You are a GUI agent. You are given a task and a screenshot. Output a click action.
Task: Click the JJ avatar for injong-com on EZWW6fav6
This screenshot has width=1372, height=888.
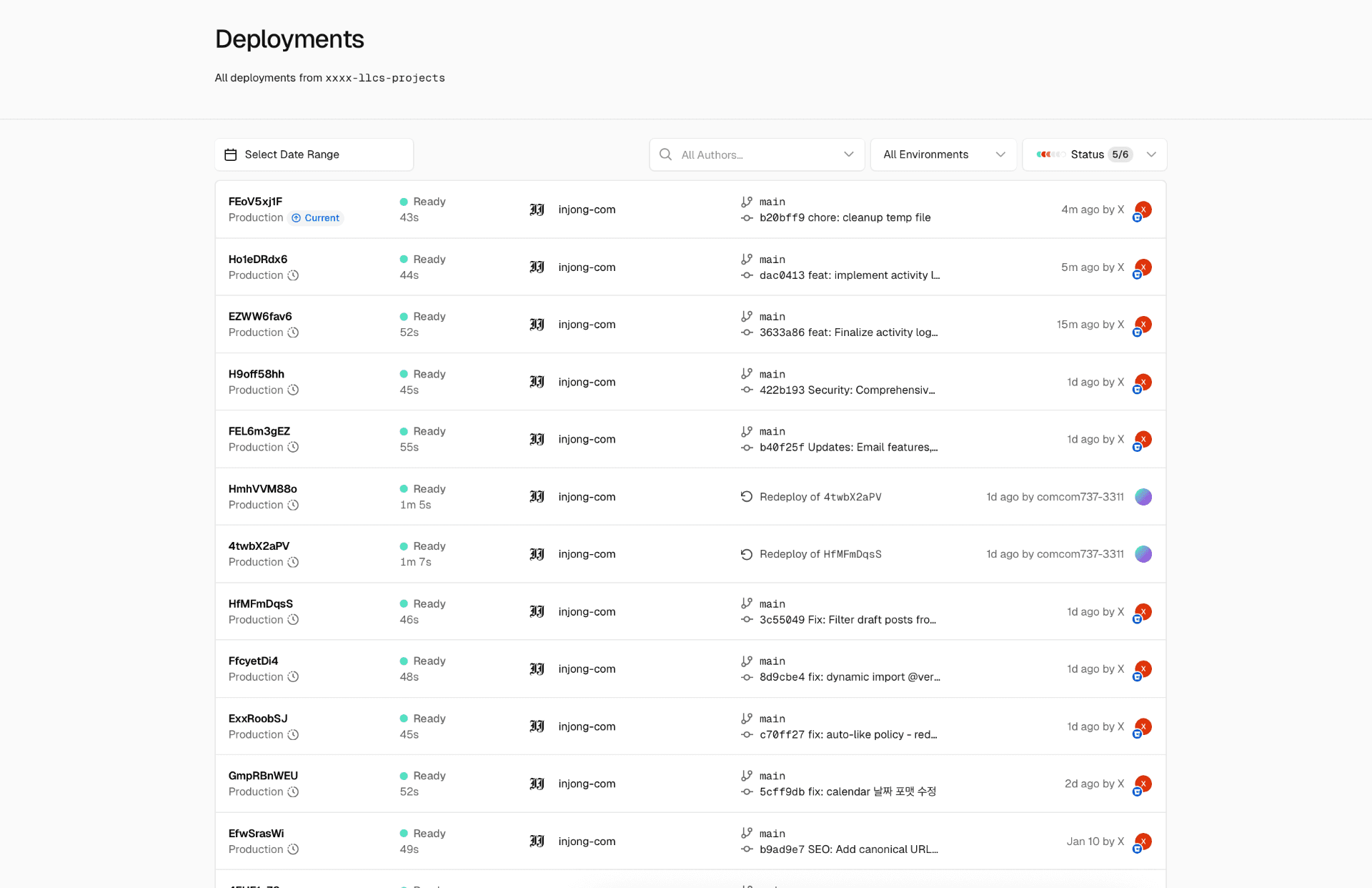[537, 324]
